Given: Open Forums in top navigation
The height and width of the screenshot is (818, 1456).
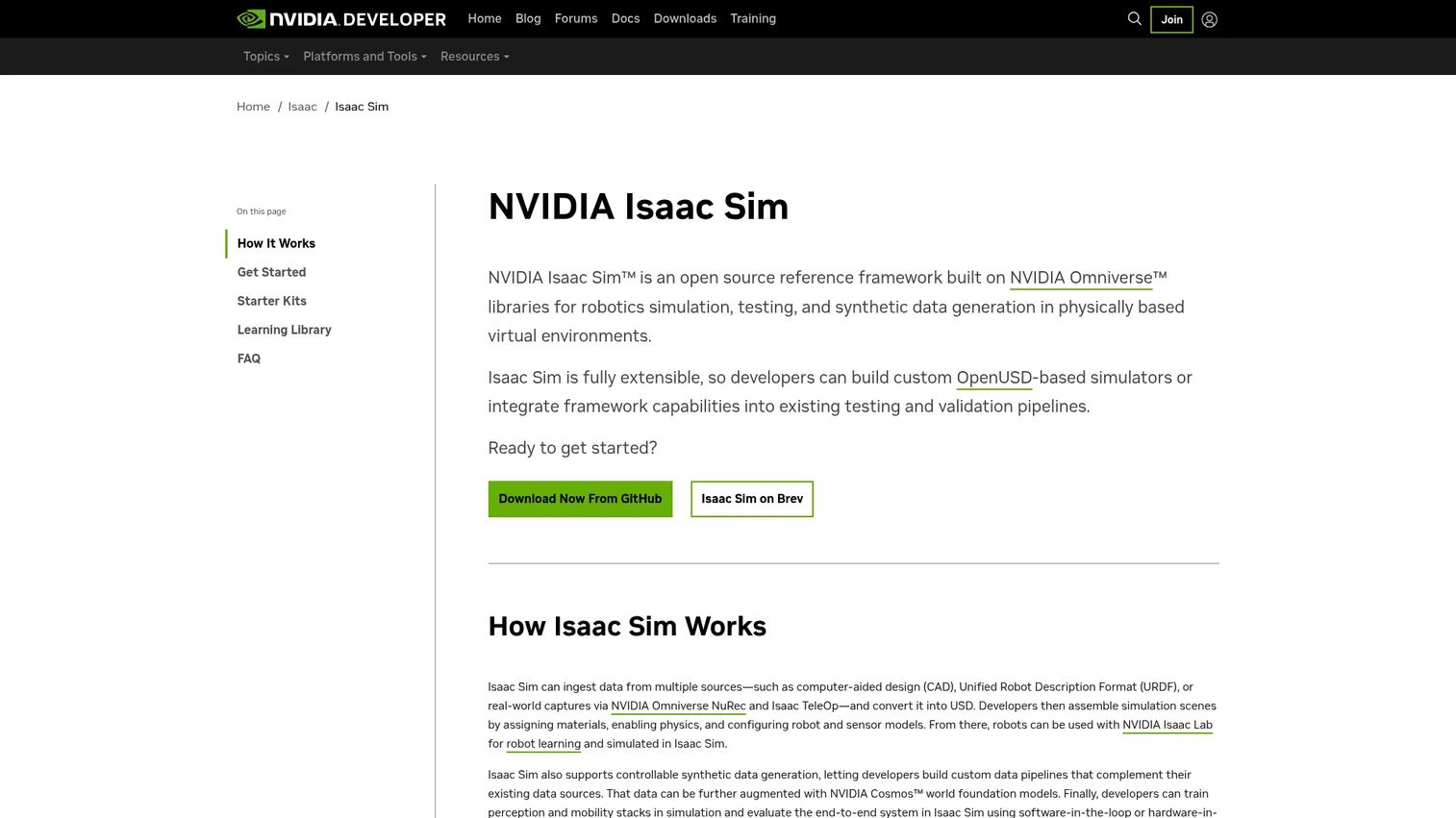Looking at the screenshot, I should (x=576, y=18).
